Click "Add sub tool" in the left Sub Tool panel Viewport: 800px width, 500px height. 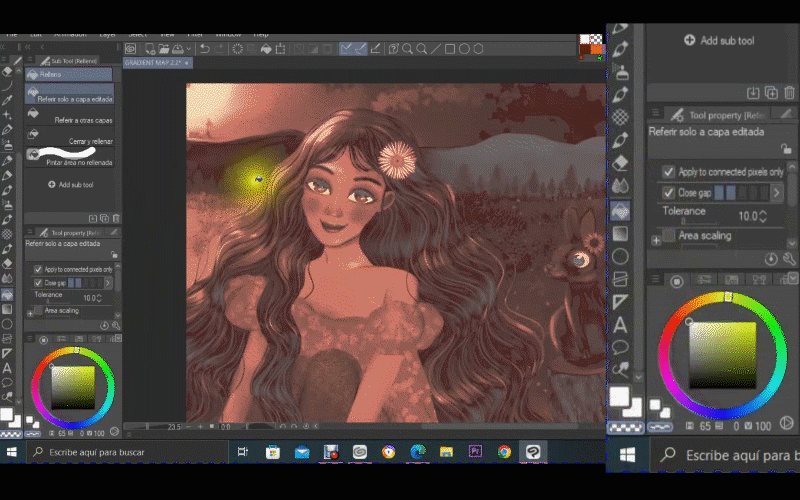[x=71, y=185]
